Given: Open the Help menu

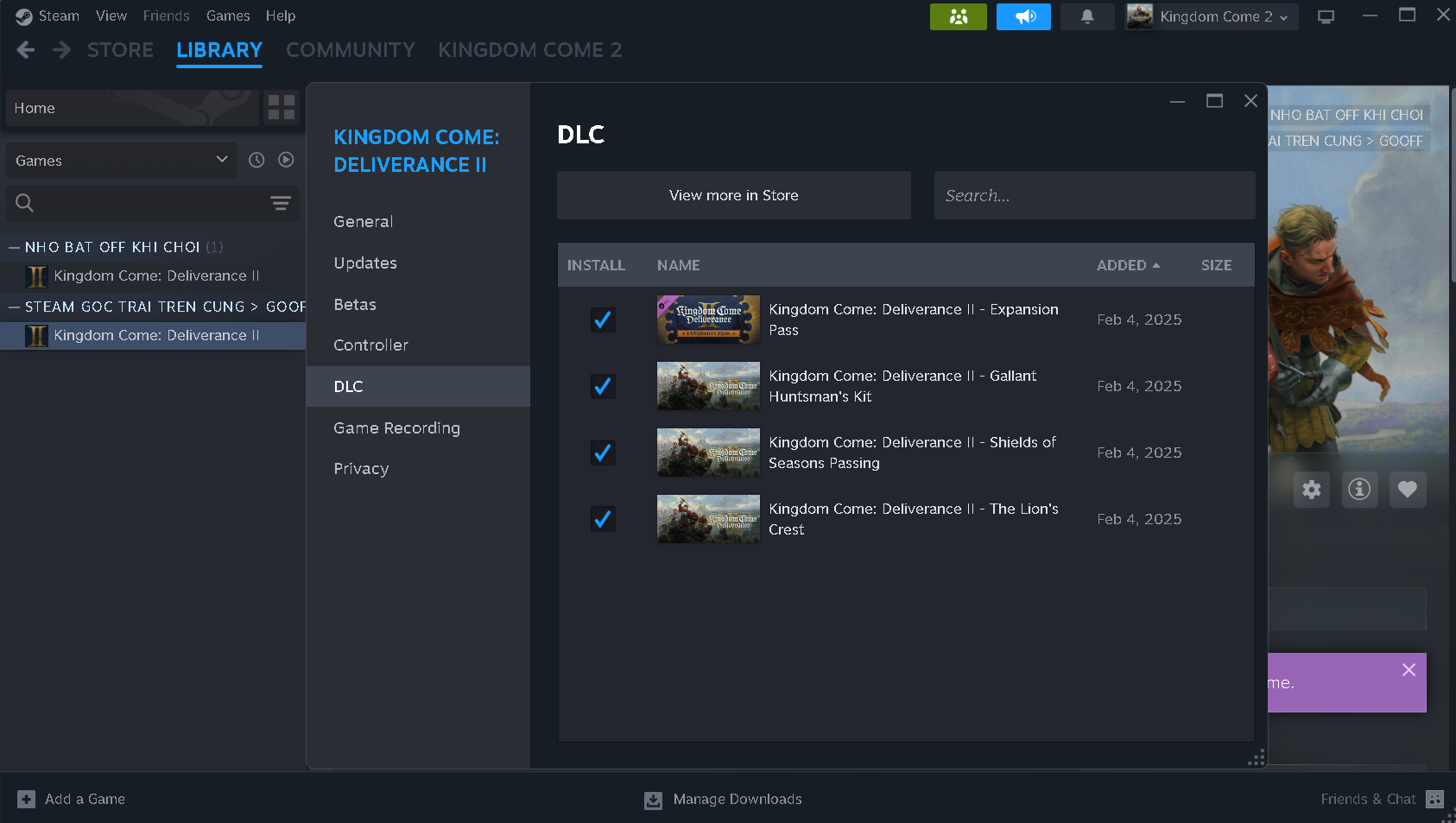Looking at the screenshot, I should tap(281, 16).
